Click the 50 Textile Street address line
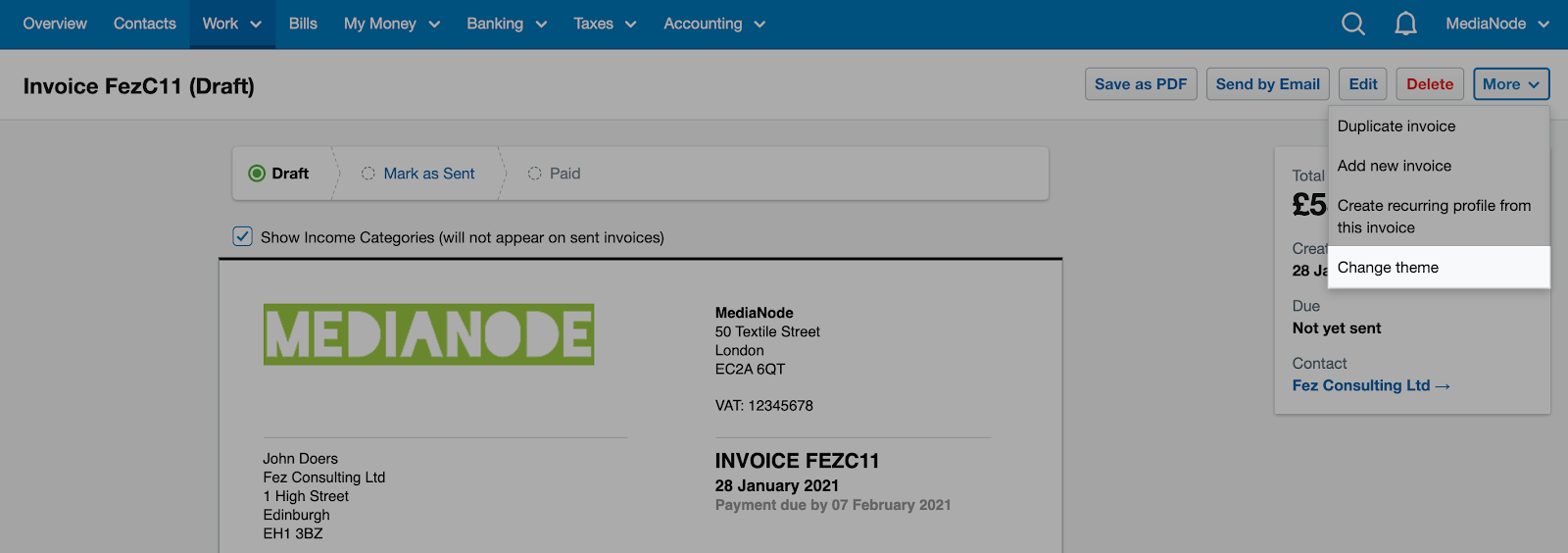The image size is (1568, 553). 767,331
